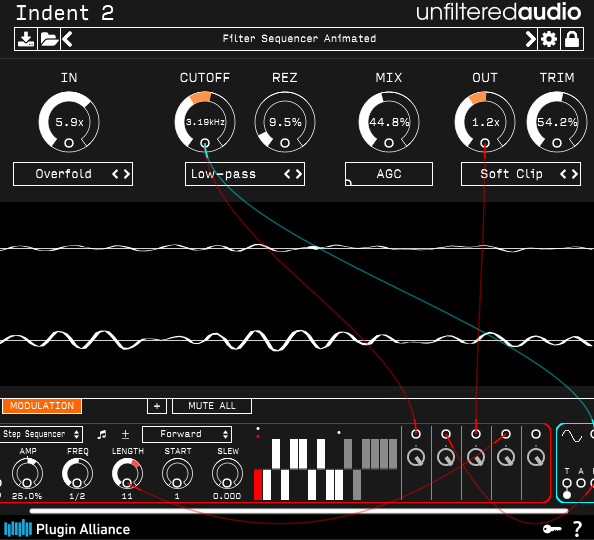Select previous filter type beside Low-pass
The width and height of the screenshot is (594, 540).
point(287,174)
